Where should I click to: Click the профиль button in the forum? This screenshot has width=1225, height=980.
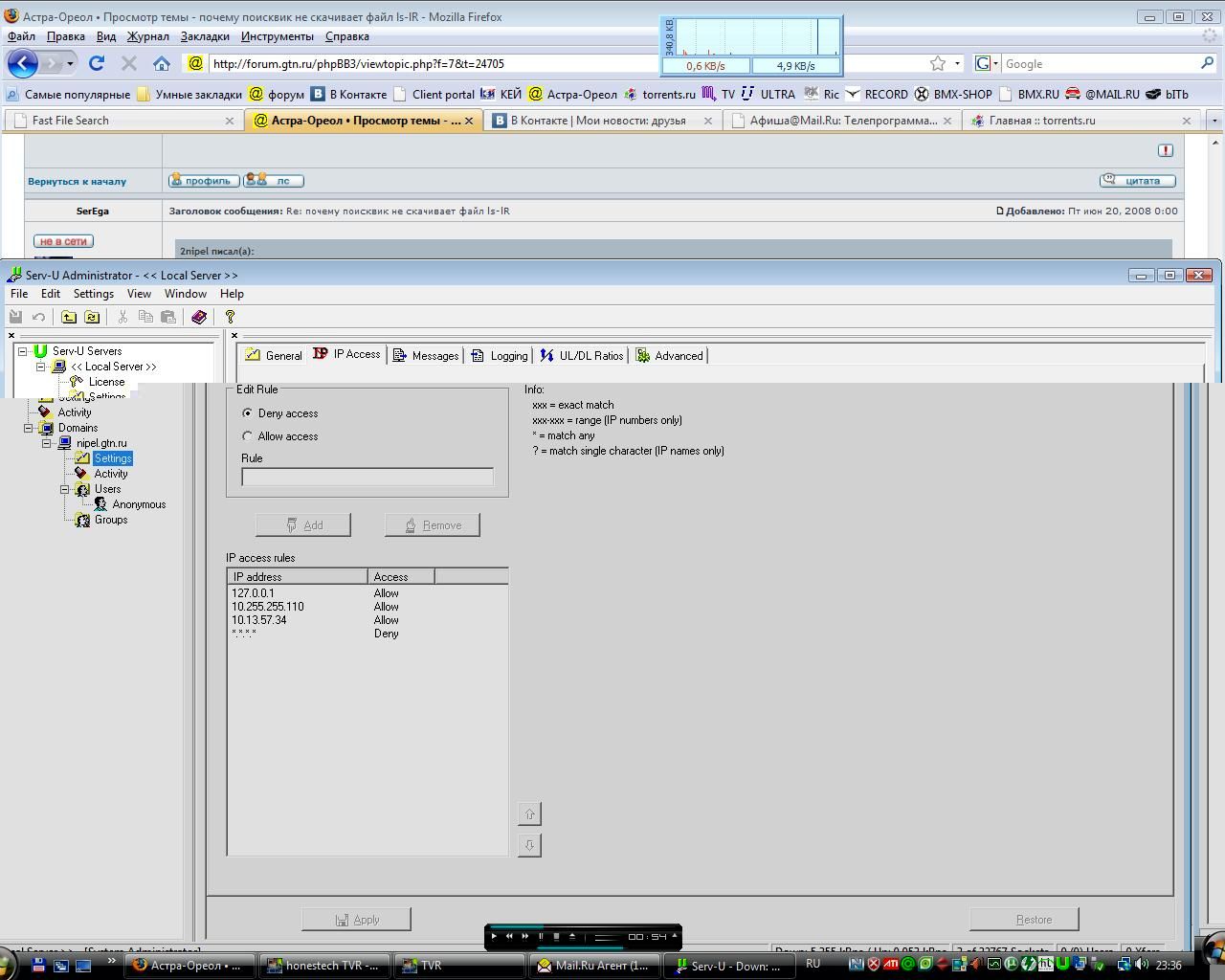tap(205, 180)
